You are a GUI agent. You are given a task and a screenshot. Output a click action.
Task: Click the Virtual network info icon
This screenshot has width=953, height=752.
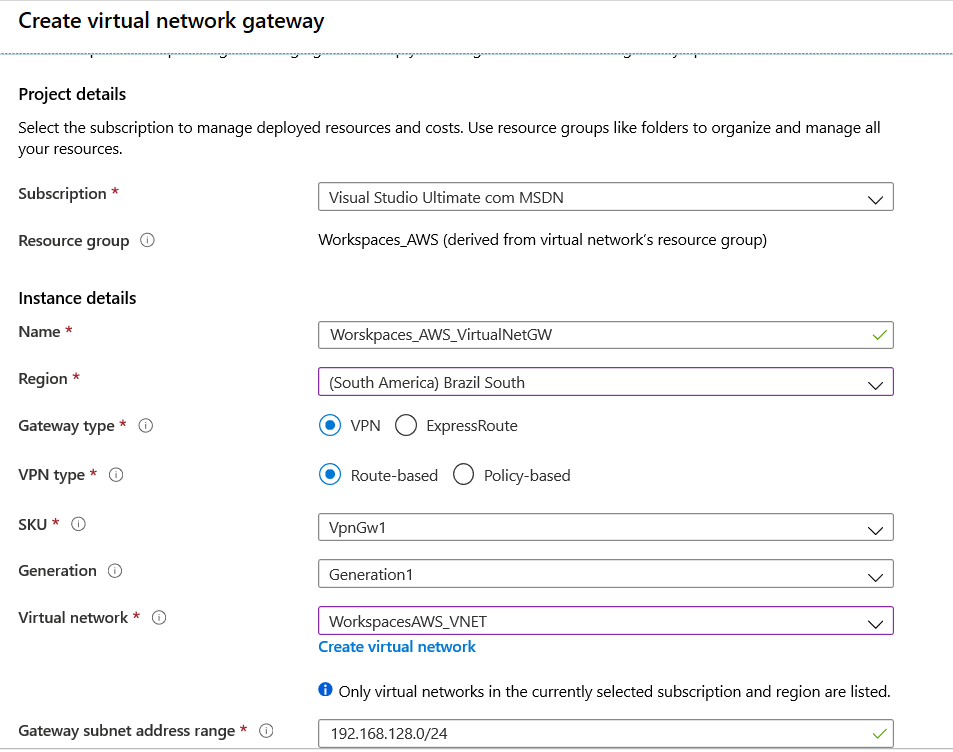pyautogui.click(x=159, y=618)
